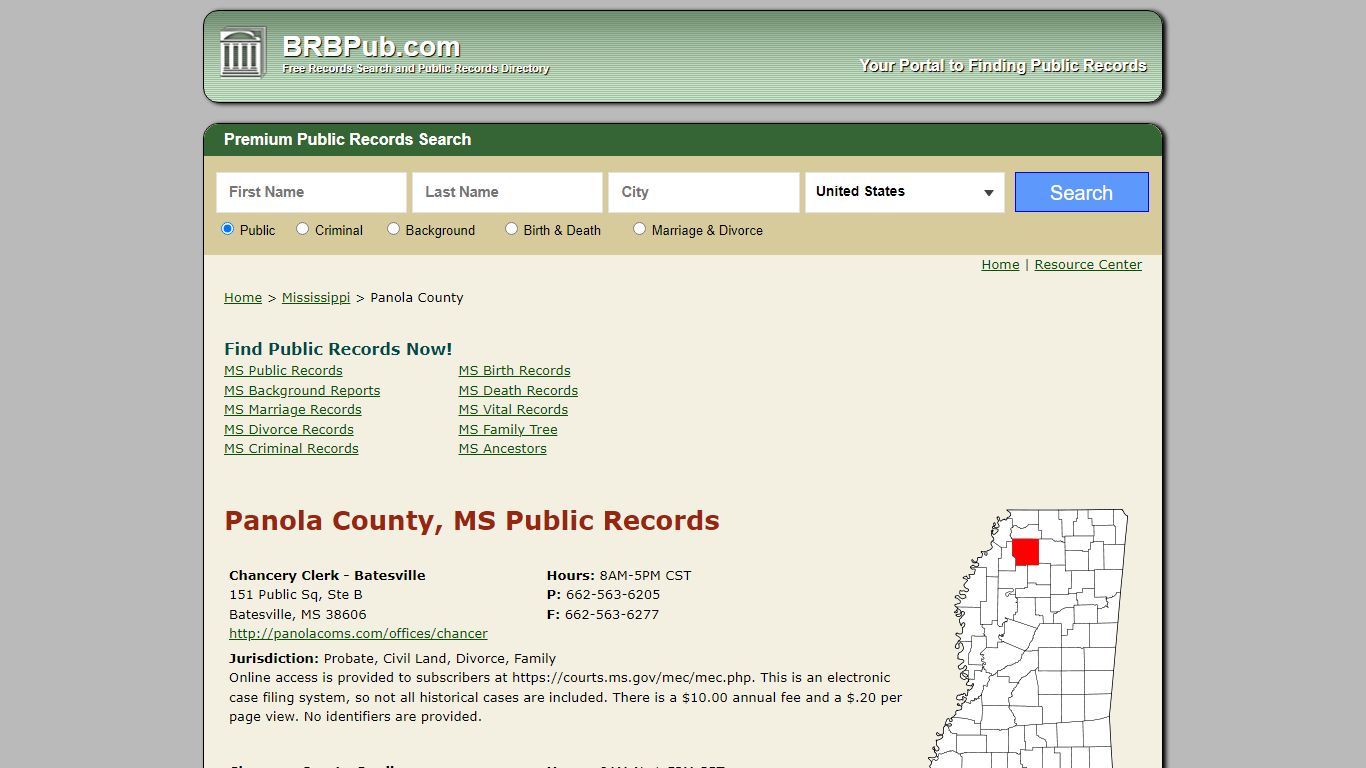The height and width of the screenshot is (768, 1366).
Task: Click the Chancery Clerk - Batesville office name
Action: [327, 576]
